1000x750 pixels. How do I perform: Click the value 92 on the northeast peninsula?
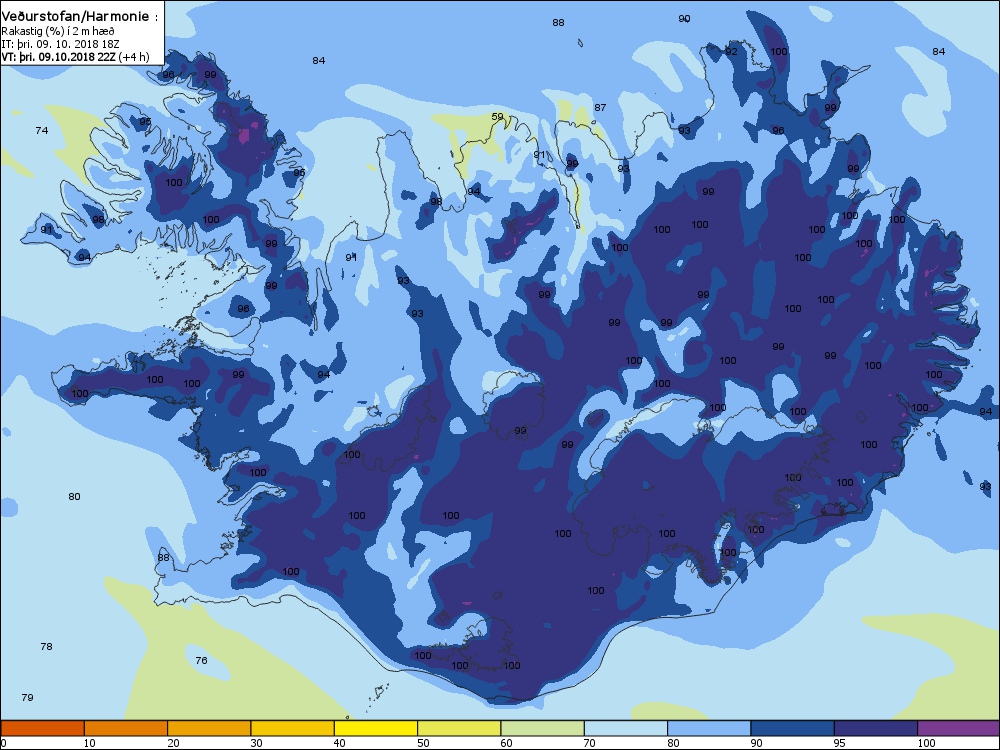pyautogui.click(x=731, y=52)
